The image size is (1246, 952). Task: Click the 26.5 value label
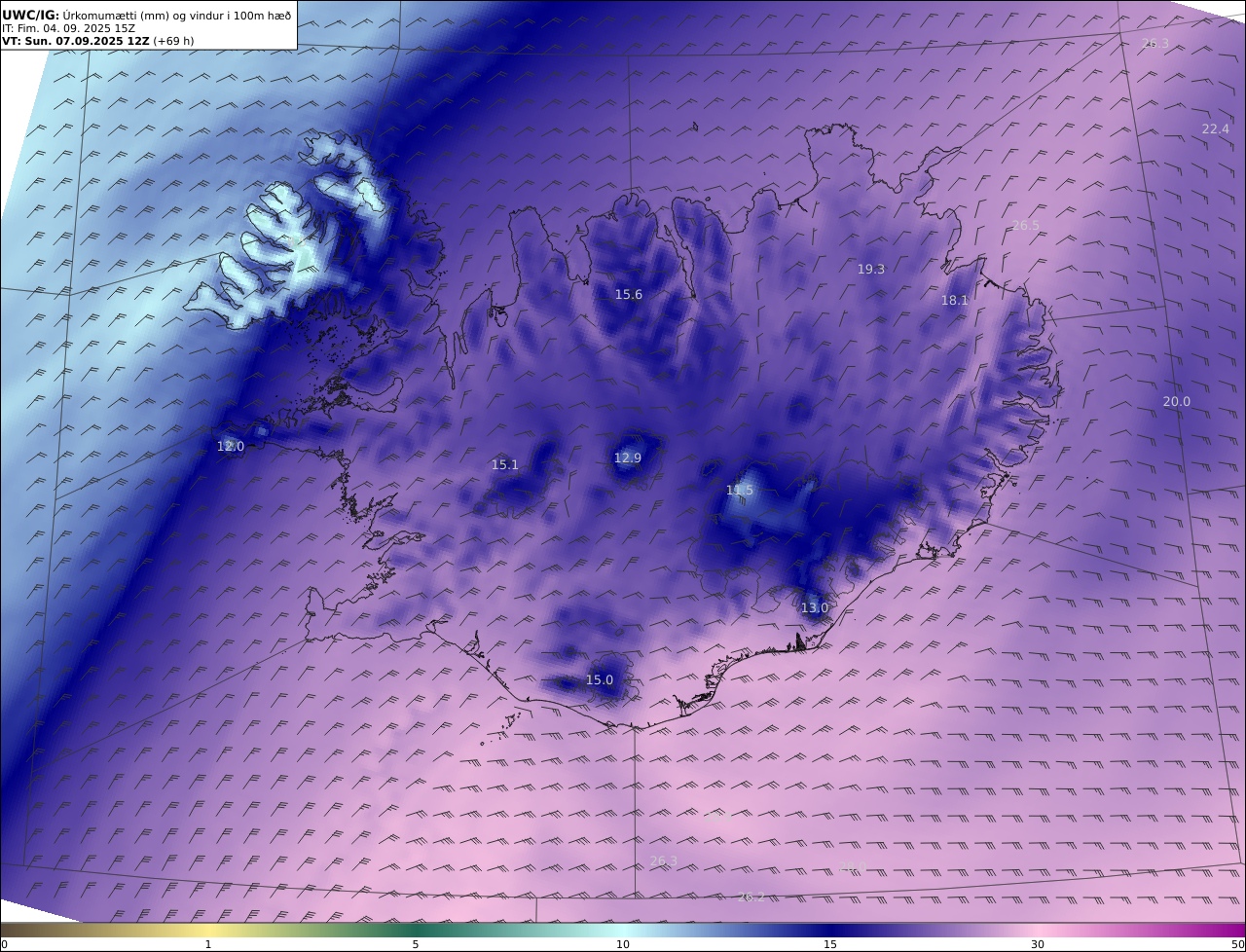click(1025, 225)
